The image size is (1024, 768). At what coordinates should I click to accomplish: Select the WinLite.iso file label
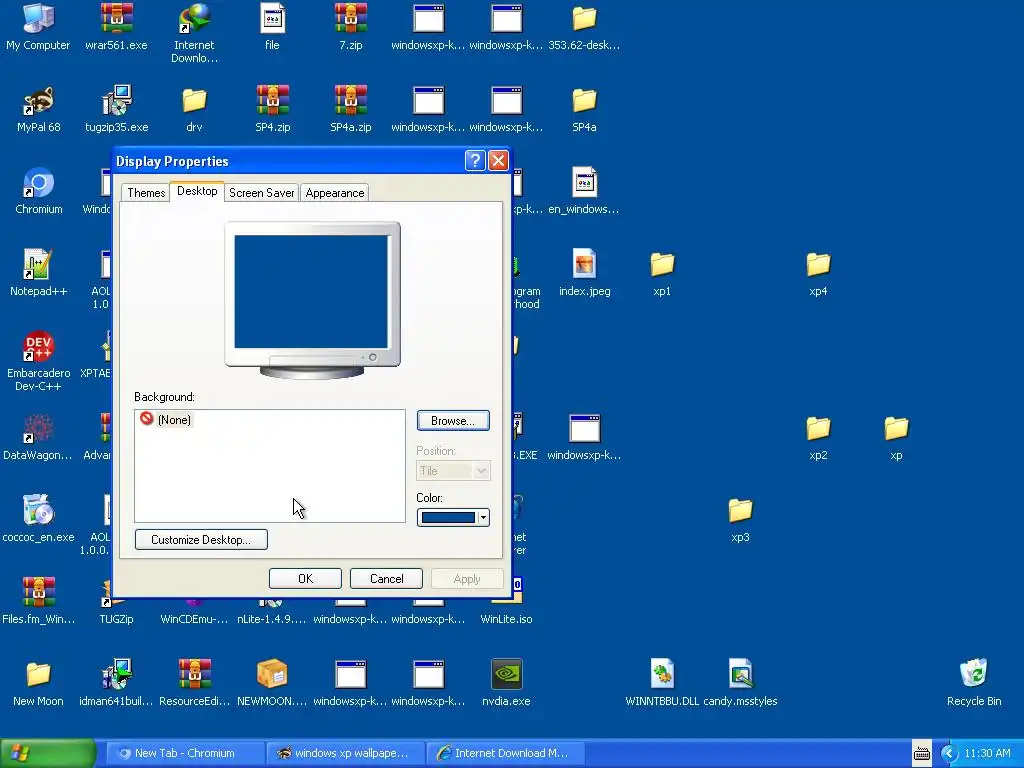pyautogui.click(x=506, y=619)
